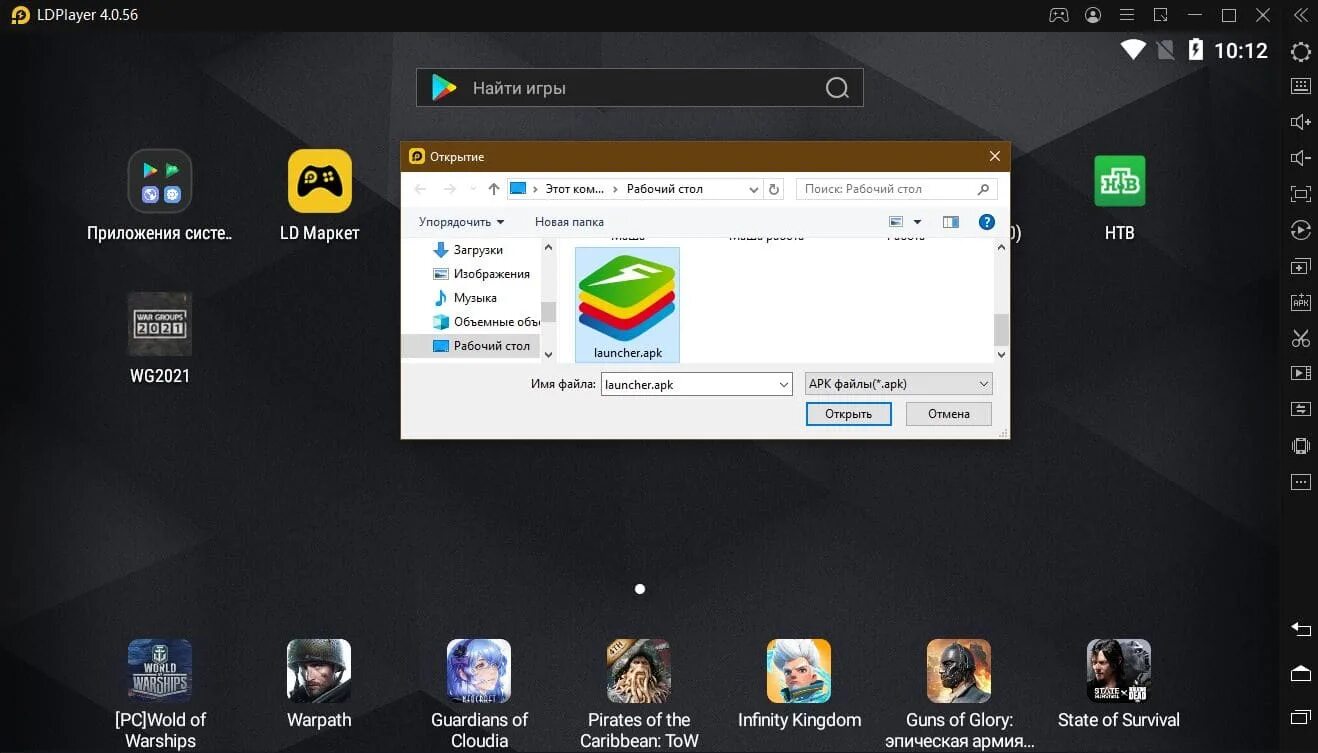
Task: Click the shake device sidebar icon
Action: (x=1300, y=446)
